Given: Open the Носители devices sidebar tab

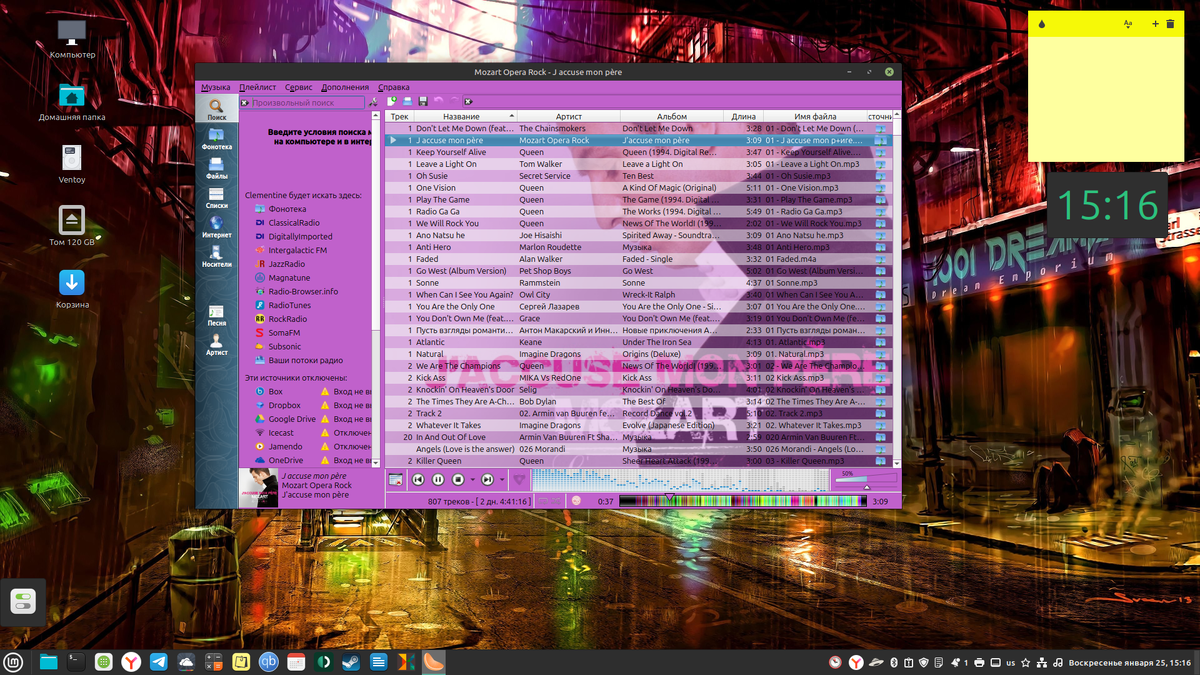Looking at the screenshot, I should click(216, 257).
